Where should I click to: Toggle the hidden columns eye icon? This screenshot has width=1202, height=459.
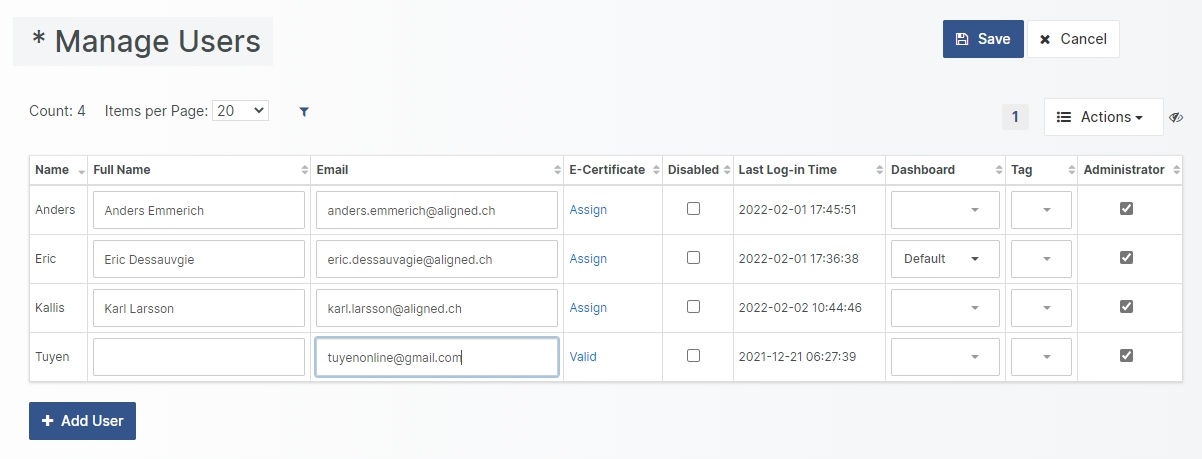click(x=1176, y=117)
